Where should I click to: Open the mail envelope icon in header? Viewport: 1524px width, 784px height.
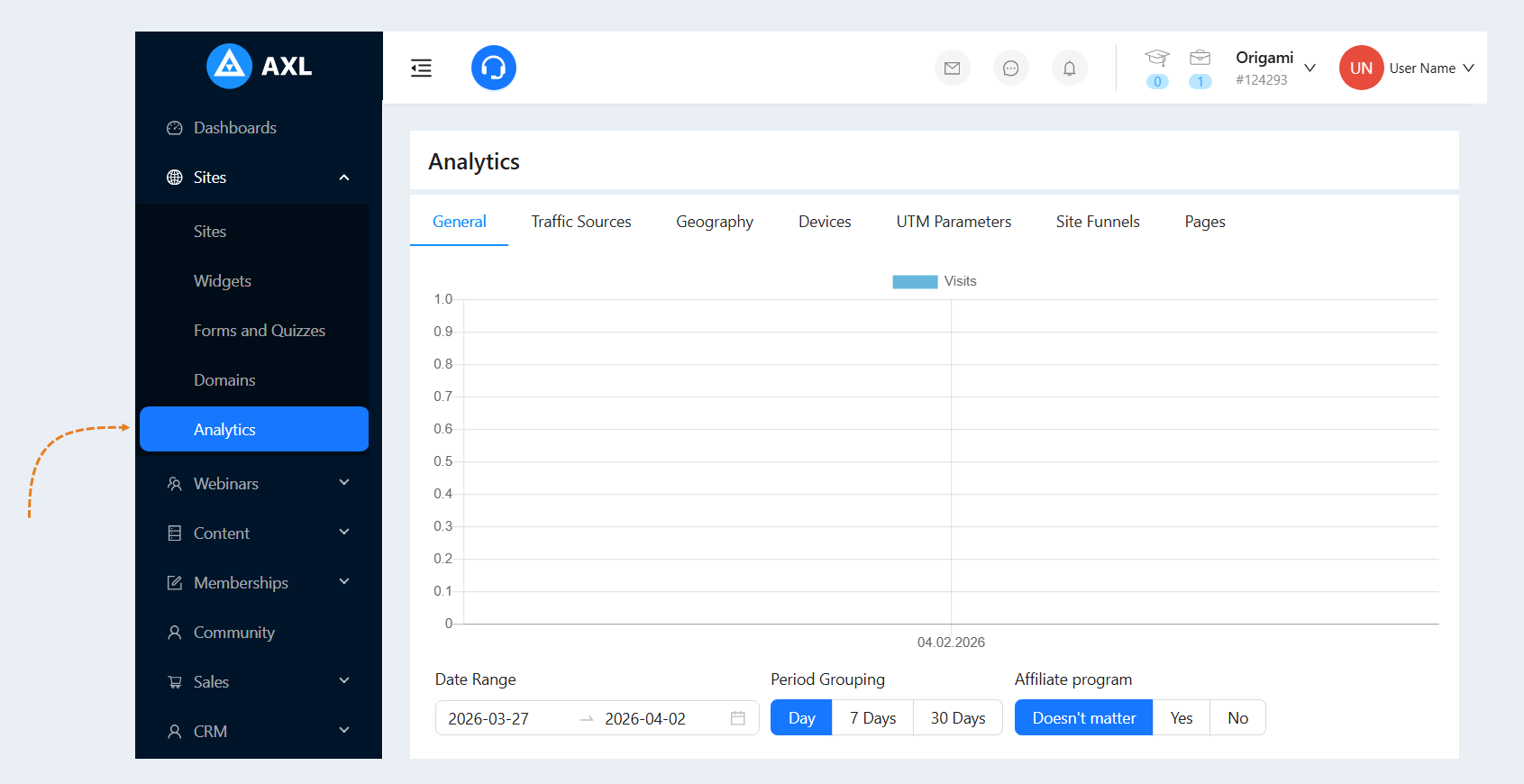click(952, 68)
